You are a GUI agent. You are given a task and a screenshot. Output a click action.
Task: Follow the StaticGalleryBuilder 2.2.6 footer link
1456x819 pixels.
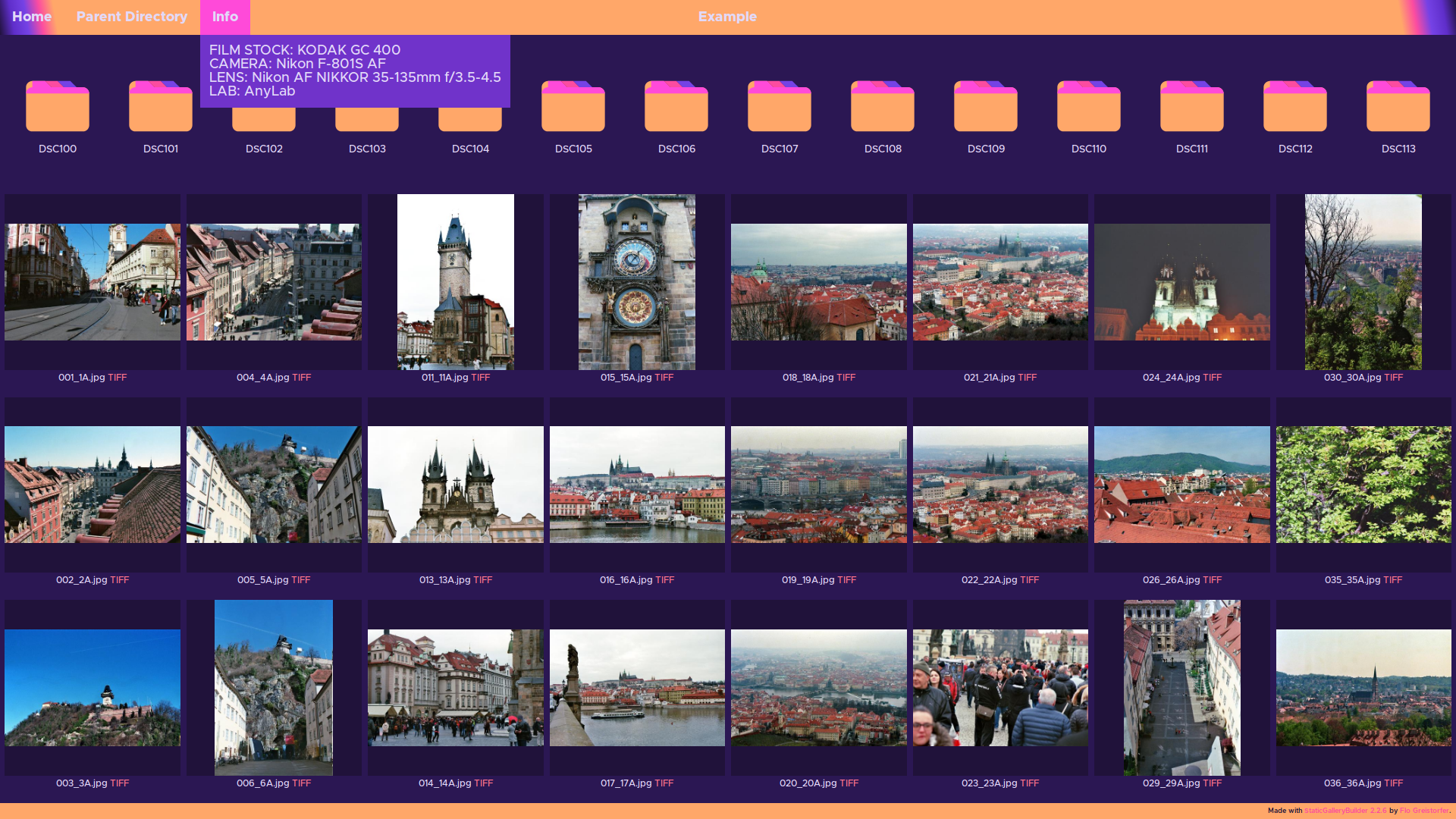1345,811
